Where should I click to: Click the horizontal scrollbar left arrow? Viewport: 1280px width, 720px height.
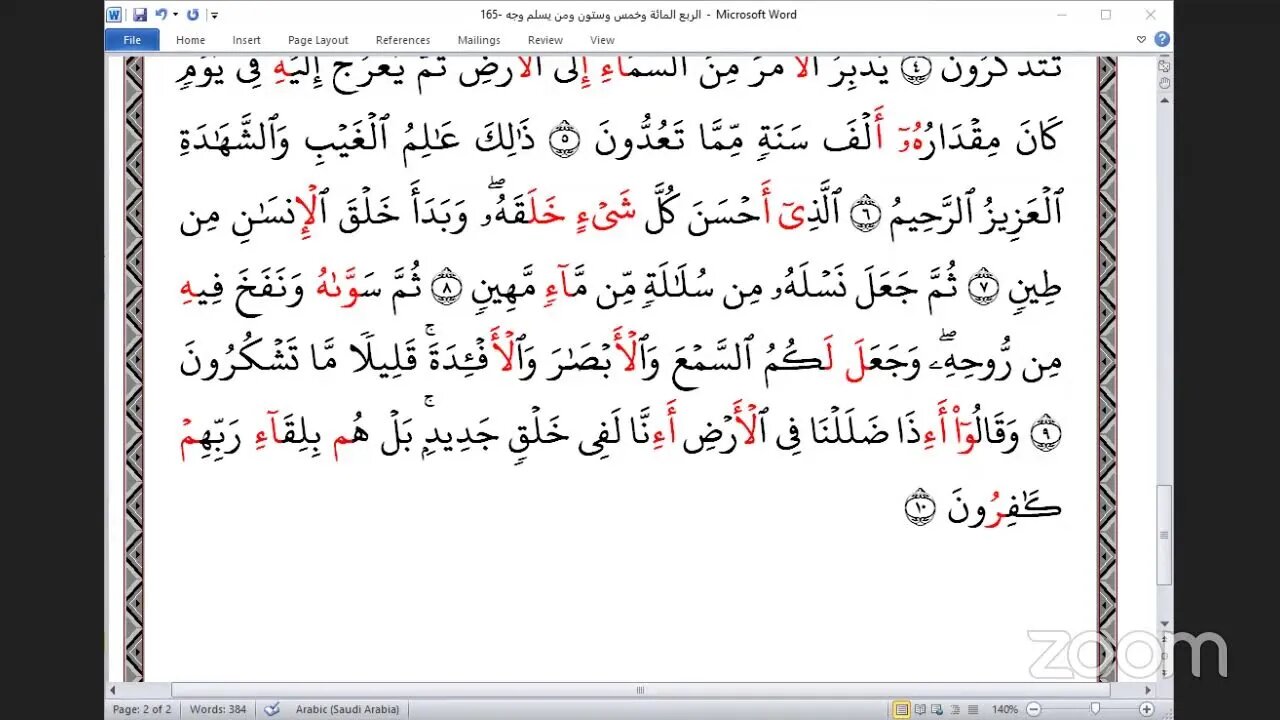pos(113,690)
